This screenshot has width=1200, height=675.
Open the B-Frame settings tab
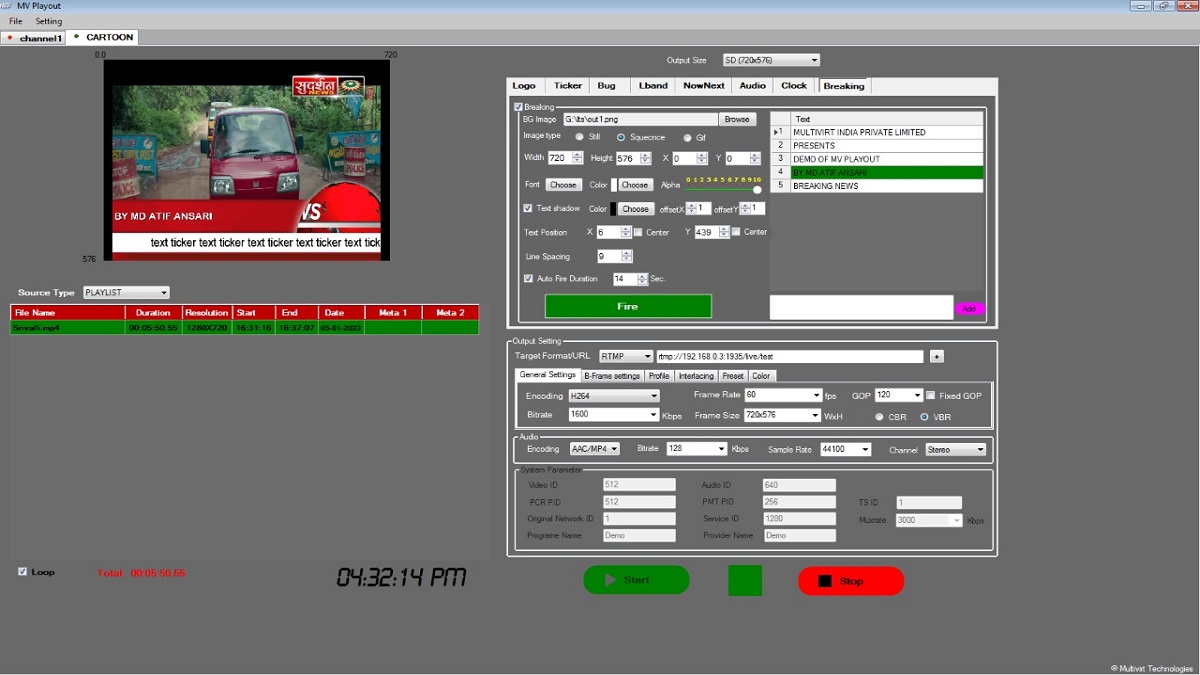coord(612,376)
